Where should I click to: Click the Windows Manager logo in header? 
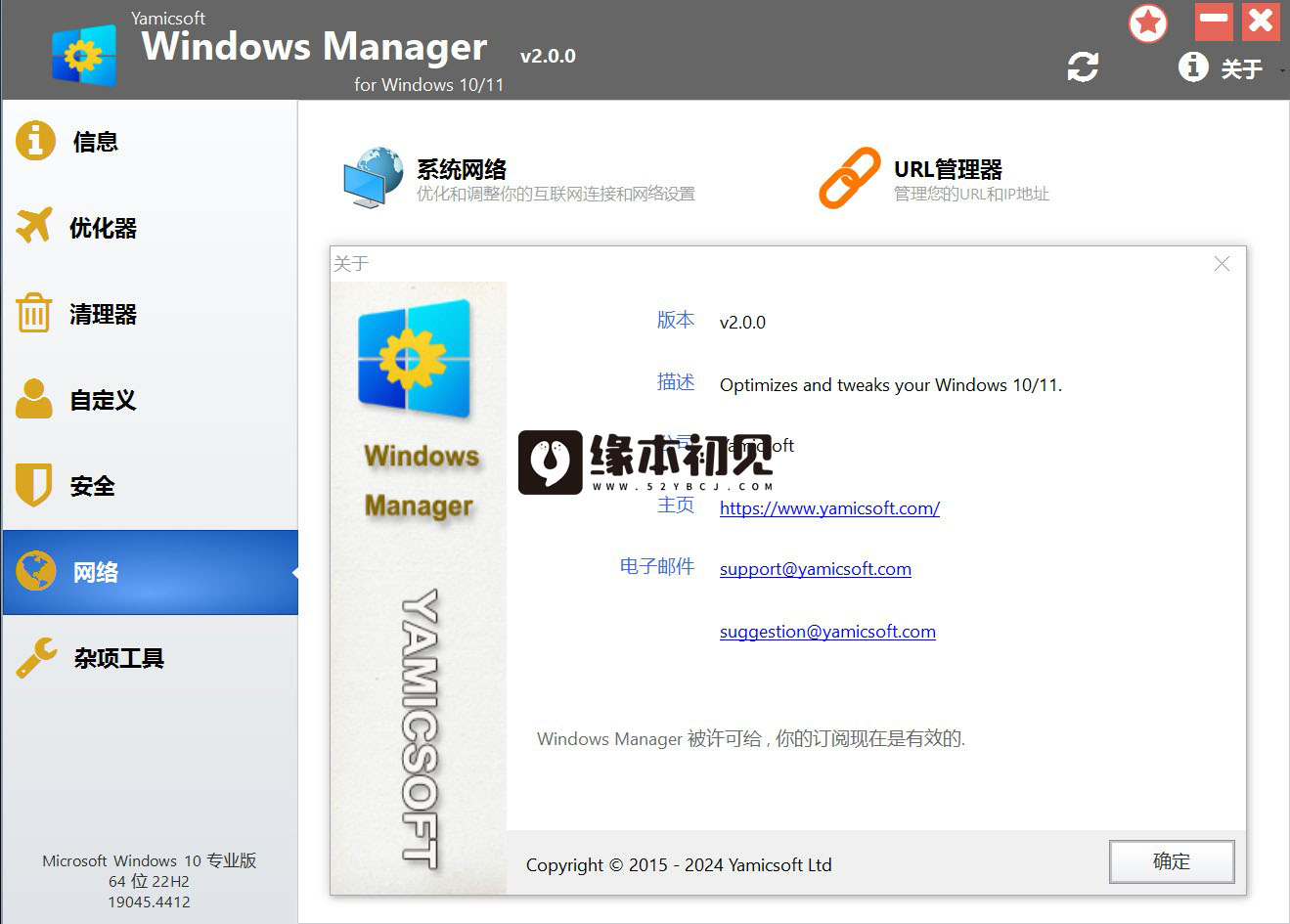click(84, 55)
